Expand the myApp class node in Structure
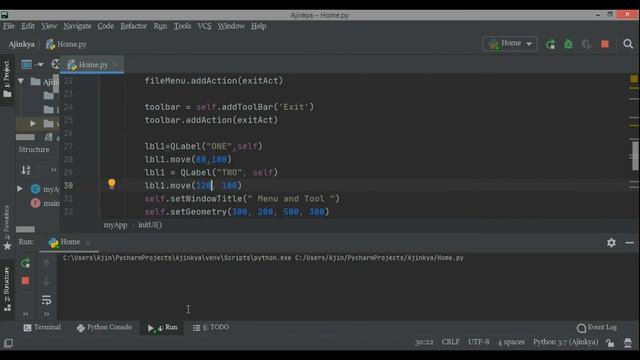Image resolution: width=640 pixels, height=360 pixels. pos(20,189)
